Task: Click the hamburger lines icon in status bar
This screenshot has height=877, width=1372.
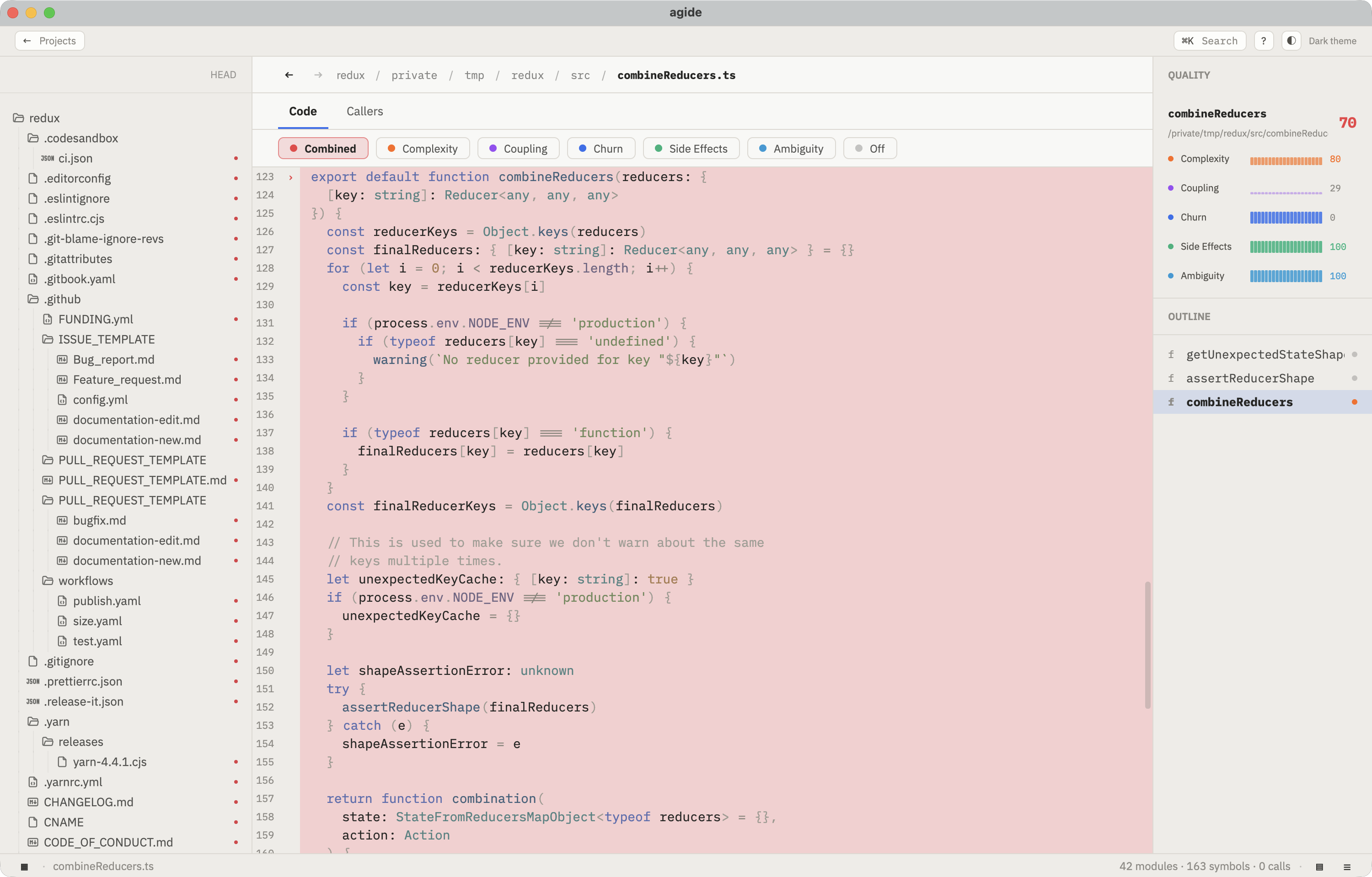Action: tap(1347, 867)
